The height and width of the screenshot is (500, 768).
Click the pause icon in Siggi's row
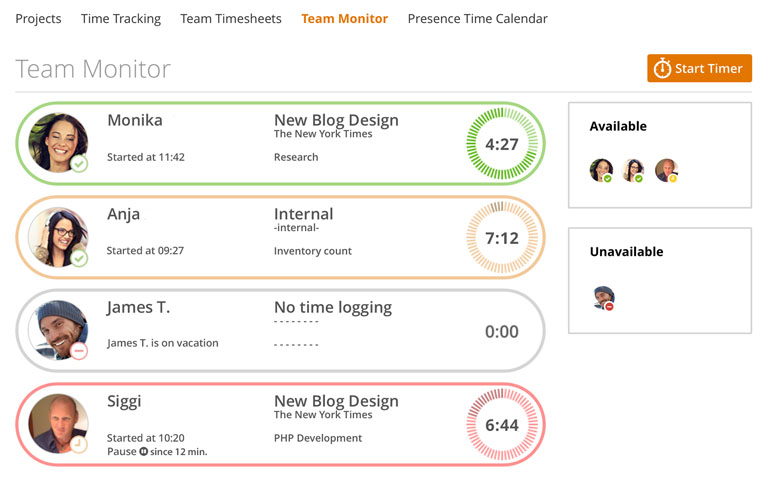click(144, 452)
